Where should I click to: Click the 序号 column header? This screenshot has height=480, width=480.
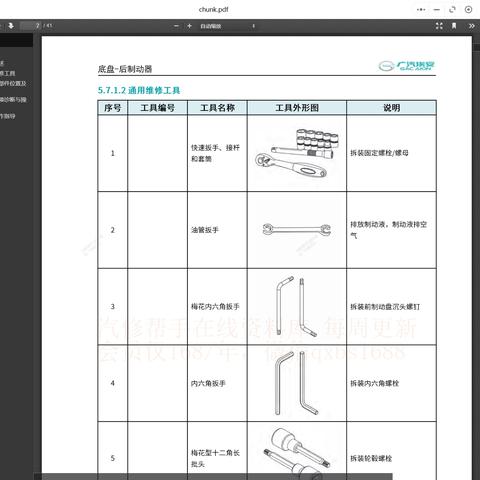click(x=113, y=108)
